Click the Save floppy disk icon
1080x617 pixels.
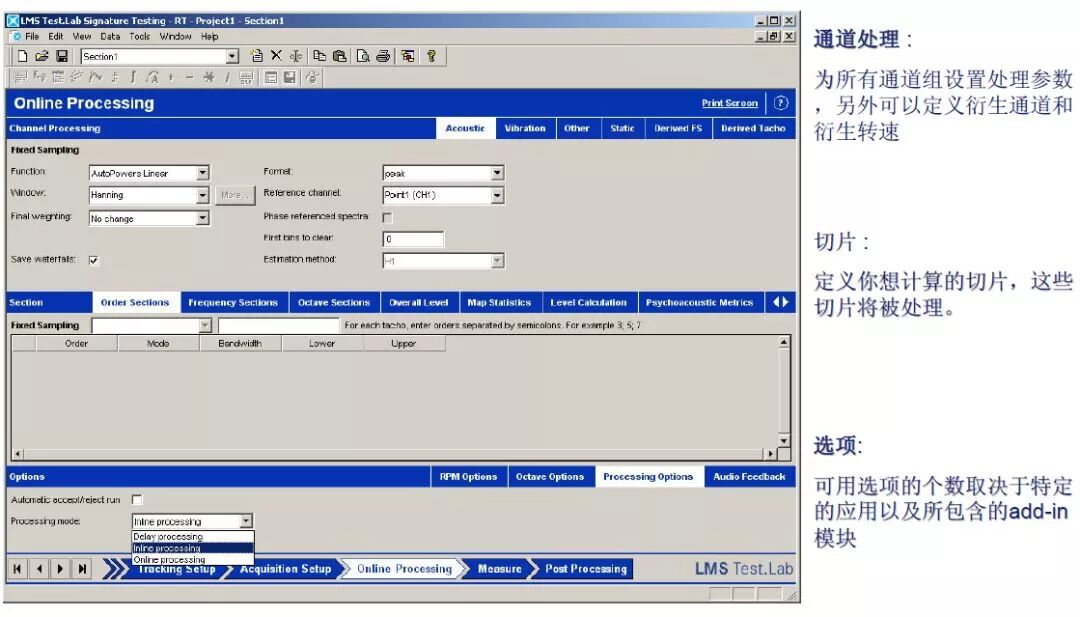[62, 56]
